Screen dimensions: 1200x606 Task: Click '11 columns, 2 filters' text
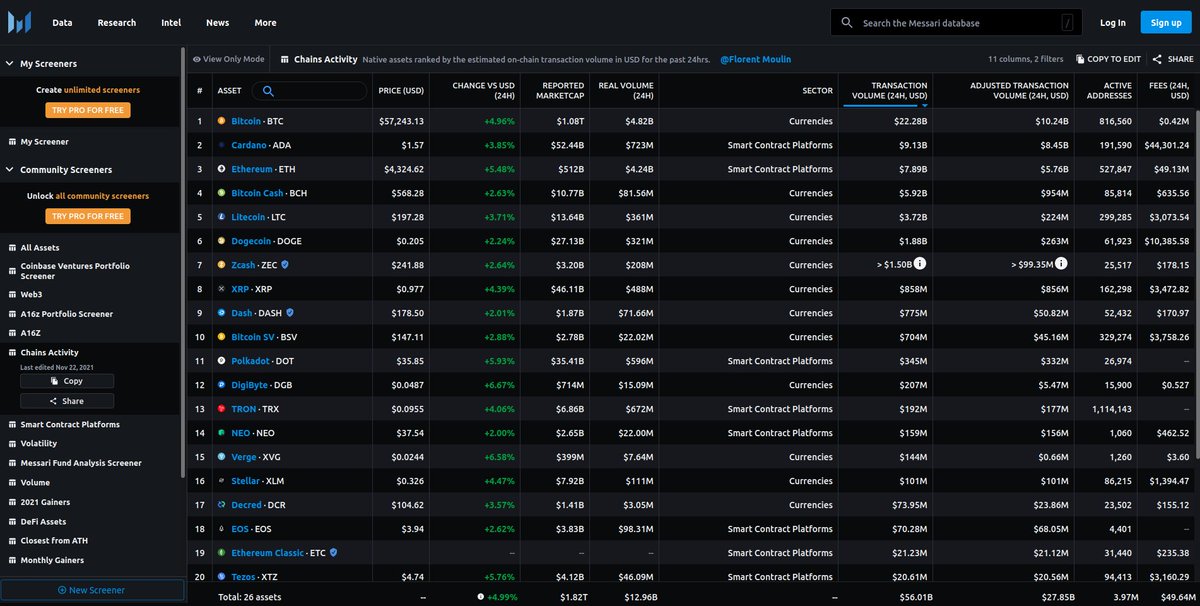[x=1026, y=60]
